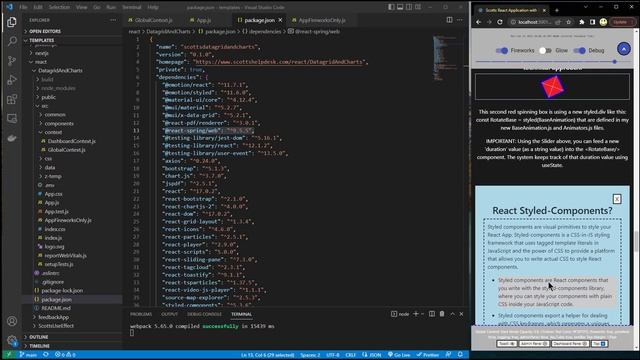The height and width of the screenshot is (360, 640).
Task: Click the red spinning box
Action: click(x=552, y=87)
